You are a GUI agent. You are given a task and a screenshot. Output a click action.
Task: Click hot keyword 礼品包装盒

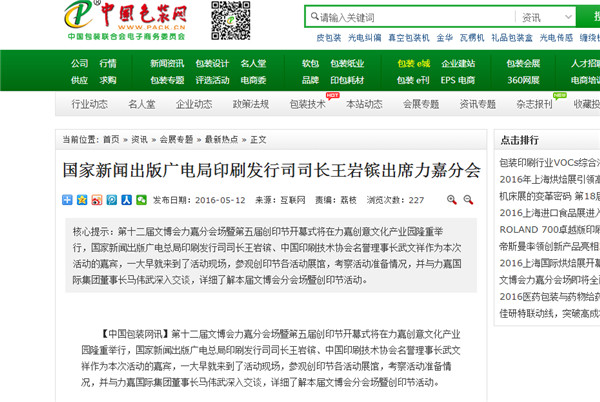tap(512, 37)
